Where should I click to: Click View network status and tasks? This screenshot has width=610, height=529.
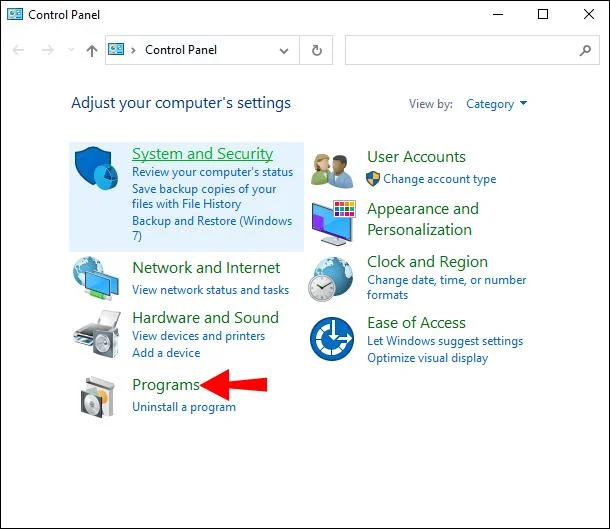(210, 290)
